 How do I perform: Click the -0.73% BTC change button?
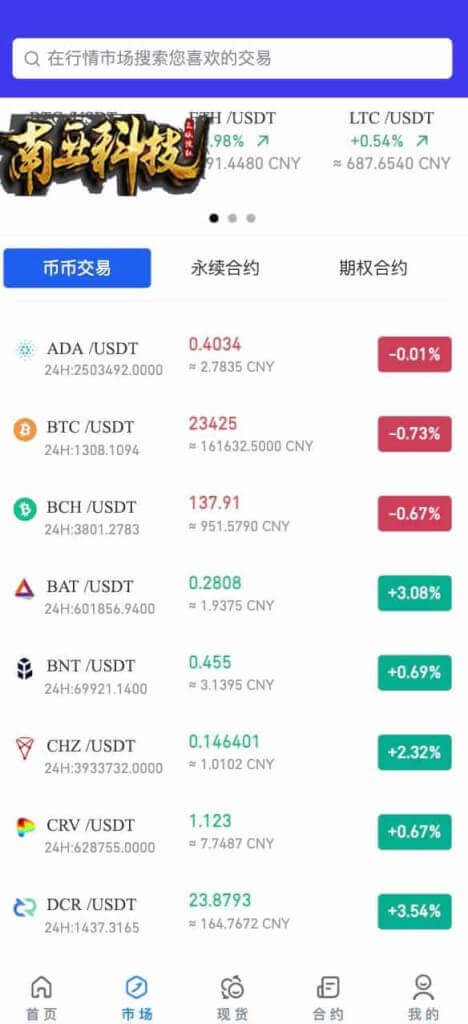click(414, 434)
